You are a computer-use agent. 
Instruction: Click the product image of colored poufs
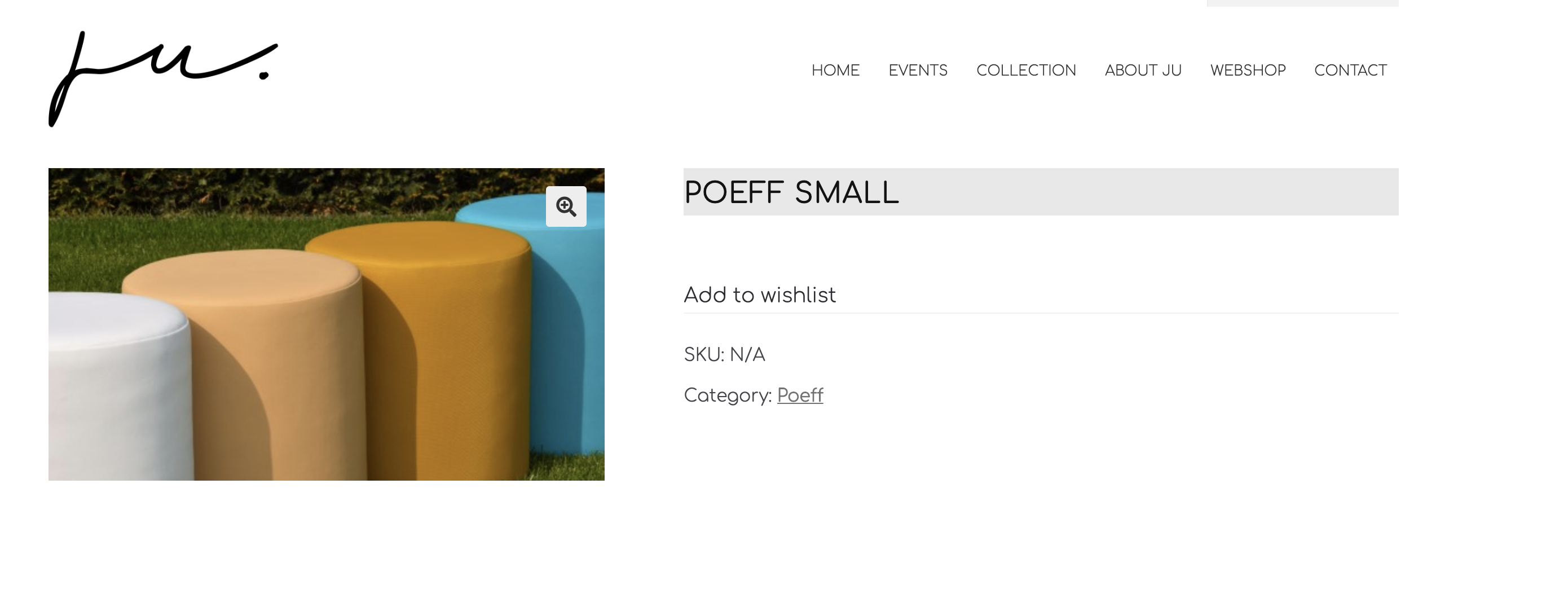[x=326, y=324]
